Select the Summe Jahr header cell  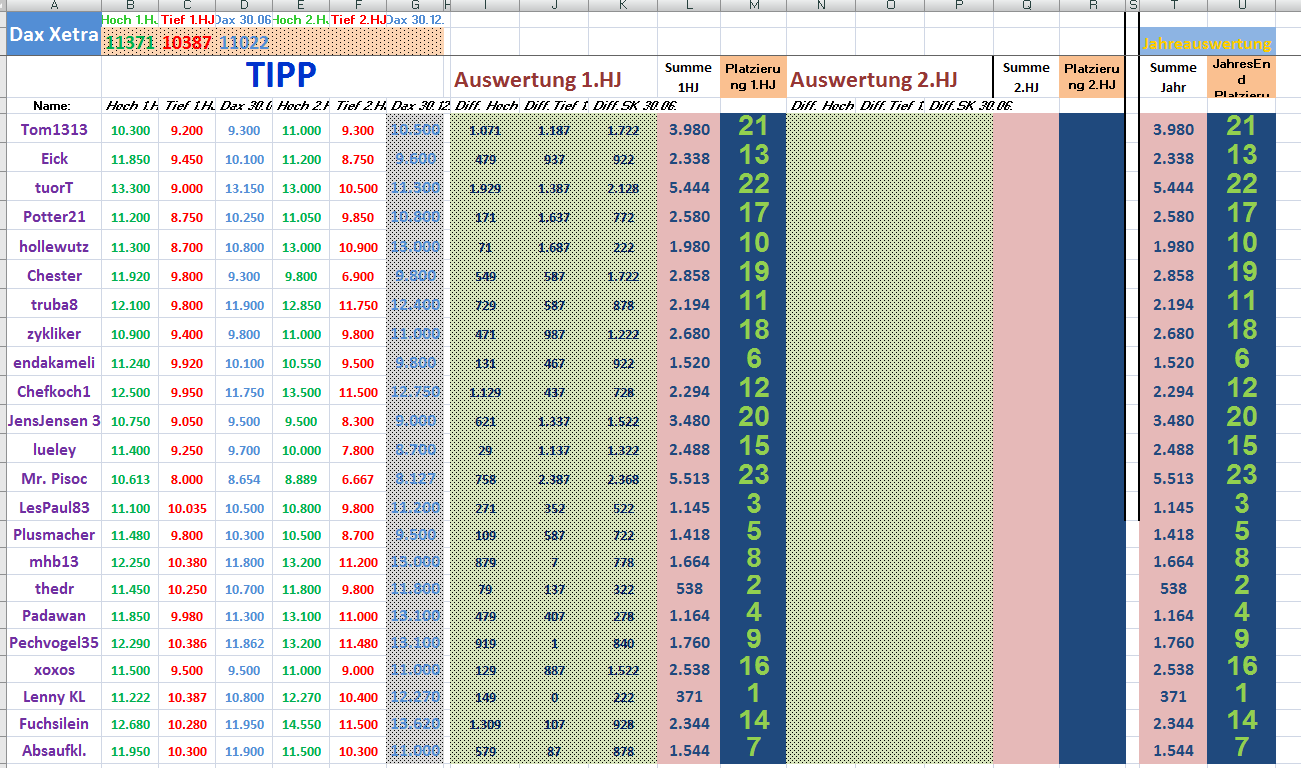tap(1172, 75)
